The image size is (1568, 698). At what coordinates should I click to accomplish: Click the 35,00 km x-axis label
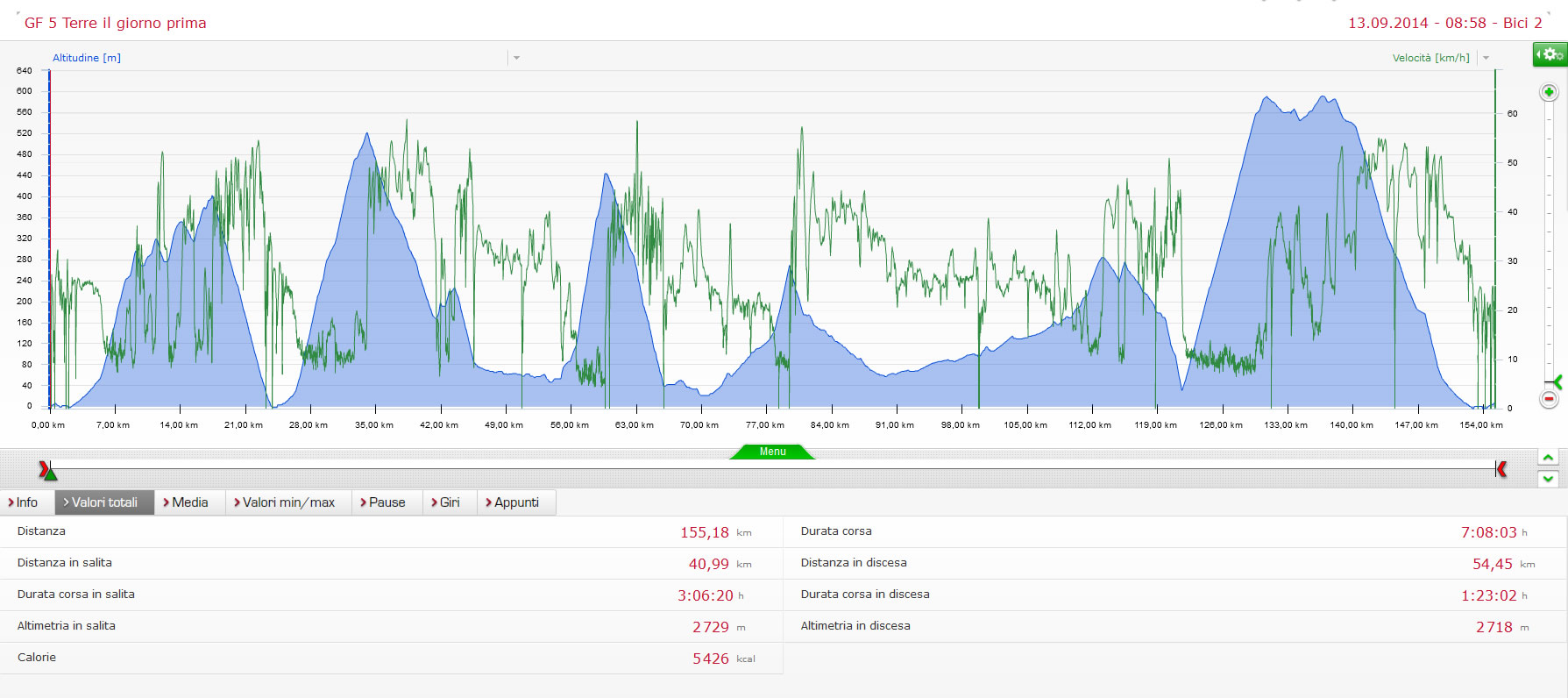[374, 424]
